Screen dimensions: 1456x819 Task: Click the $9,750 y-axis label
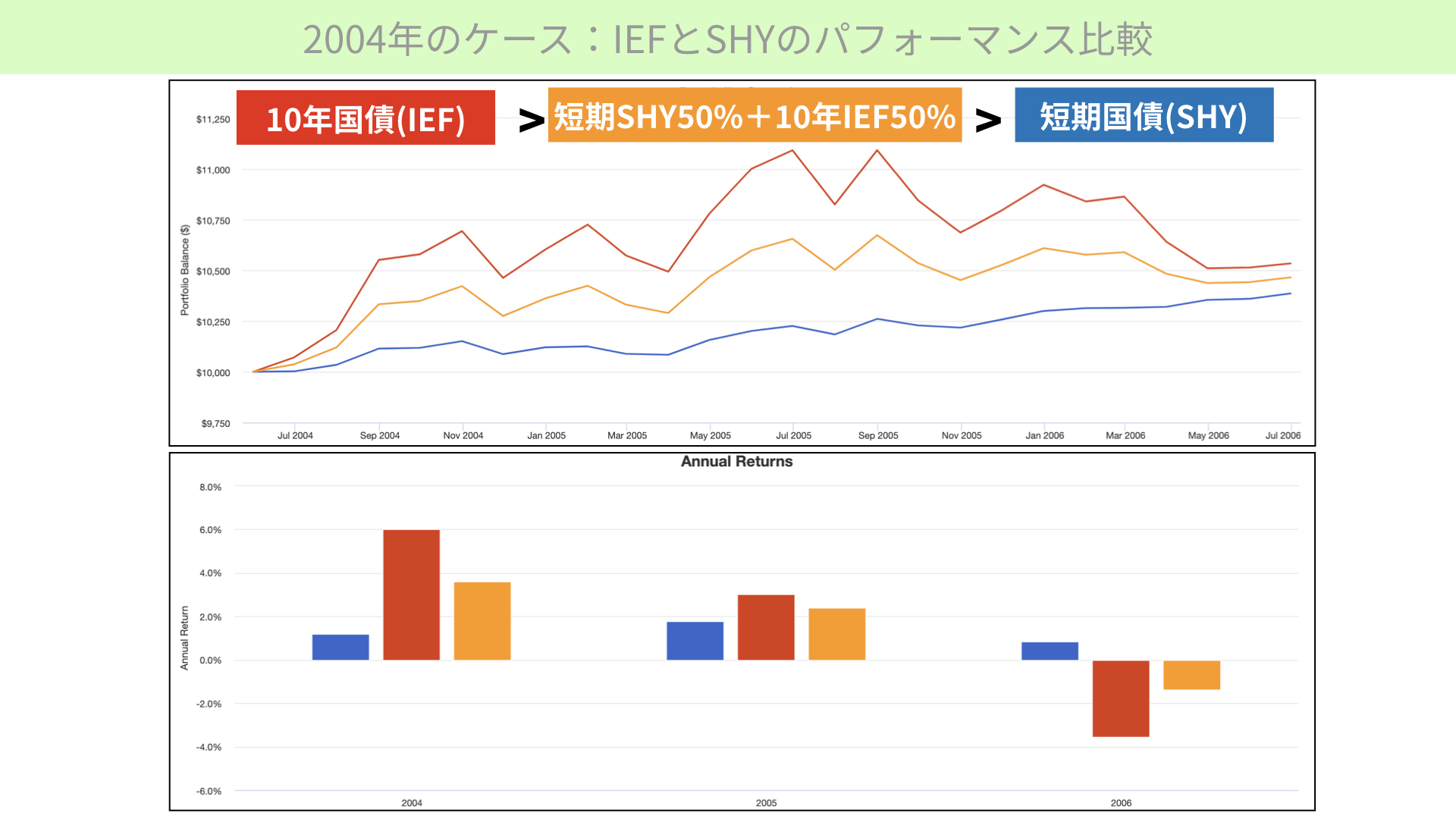[215, 423]
